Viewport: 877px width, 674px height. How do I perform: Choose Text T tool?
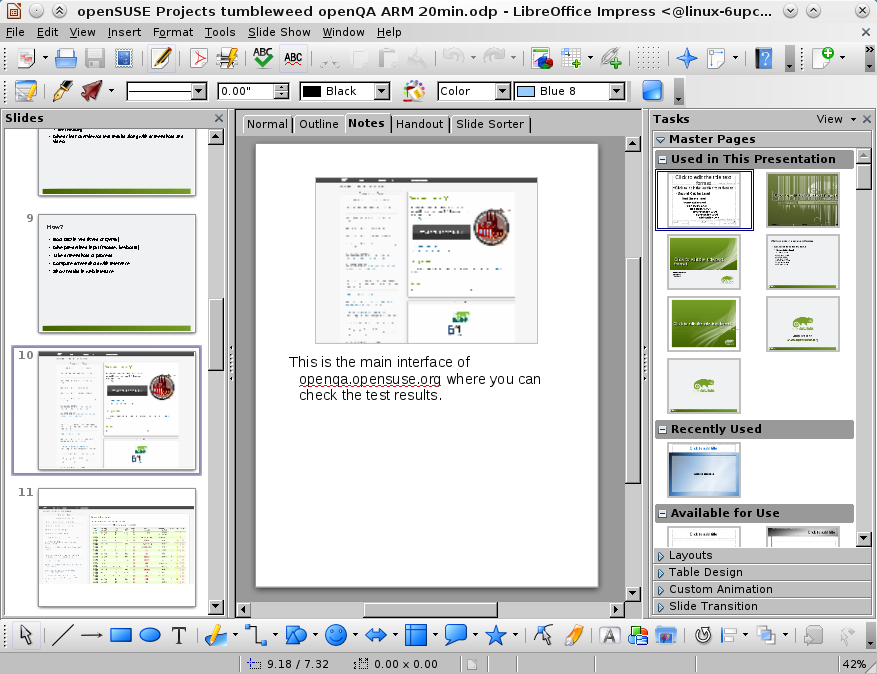[179, 635]
